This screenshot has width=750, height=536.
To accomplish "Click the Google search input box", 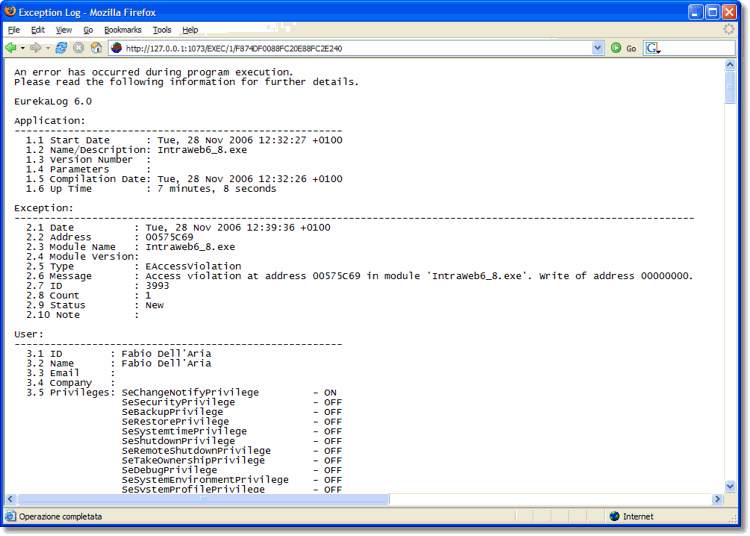I will click(697, 48).
